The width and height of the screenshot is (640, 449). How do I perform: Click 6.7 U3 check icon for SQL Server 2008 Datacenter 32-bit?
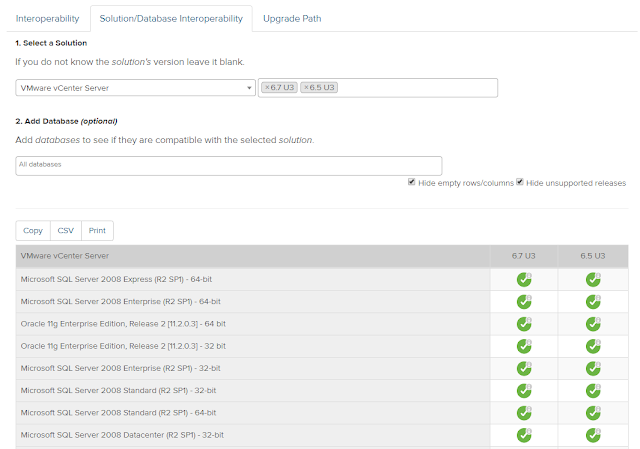coord(524,435)
